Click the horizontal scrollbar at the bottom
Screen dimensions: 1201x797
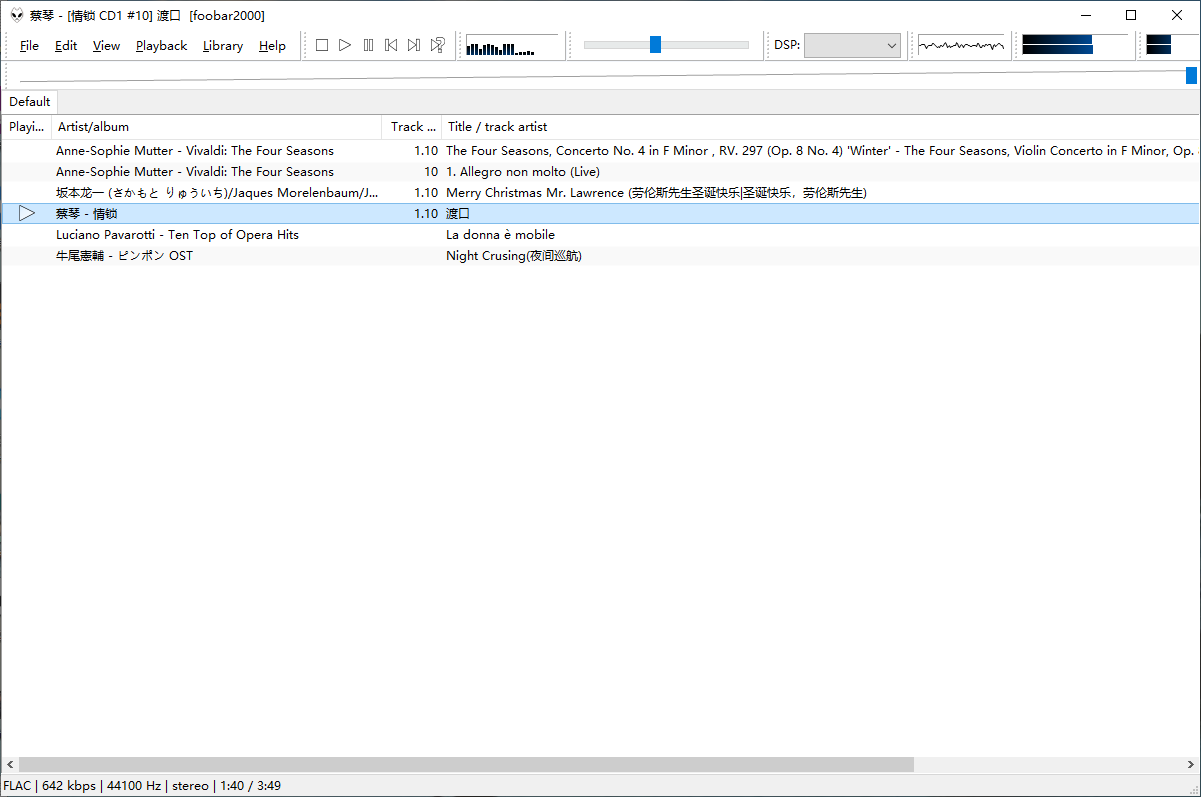pos(466,765)
